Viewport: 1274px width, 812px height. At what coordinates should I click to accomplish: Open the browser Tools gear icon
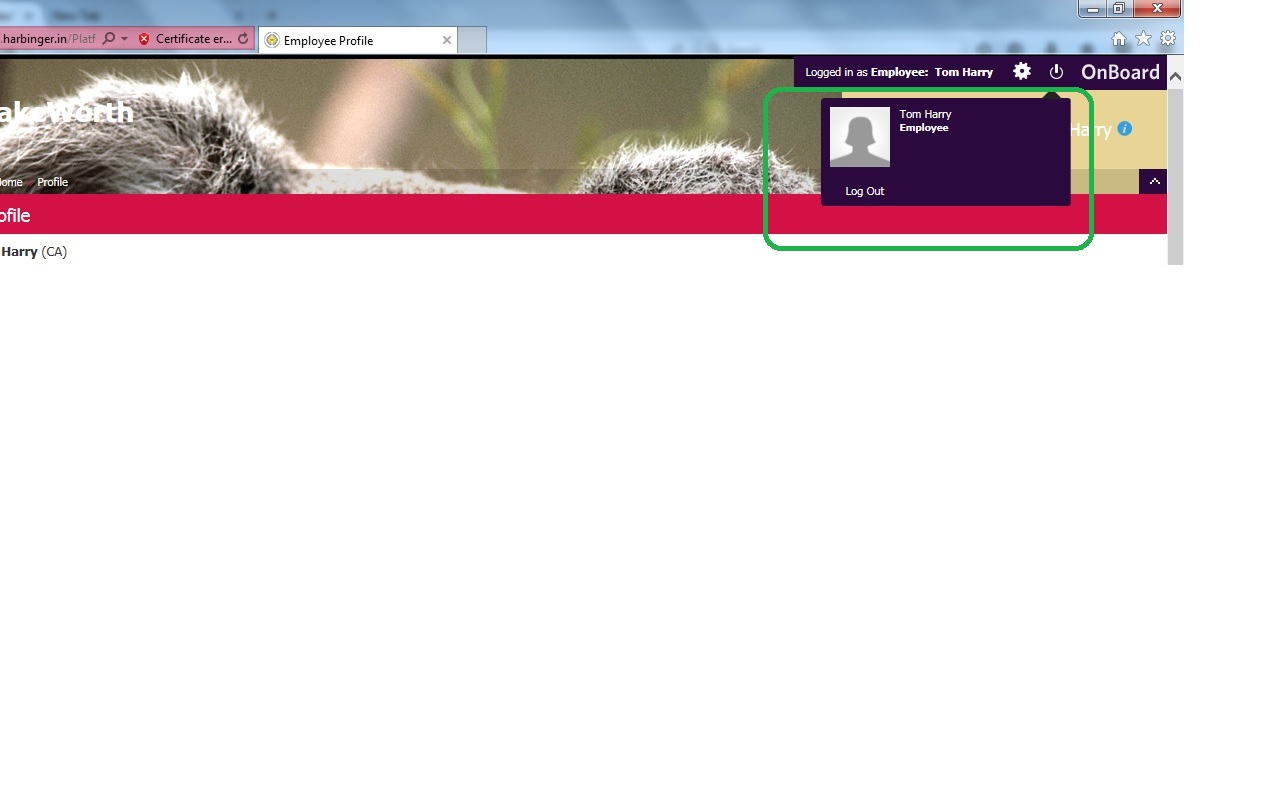(1167, 39)
